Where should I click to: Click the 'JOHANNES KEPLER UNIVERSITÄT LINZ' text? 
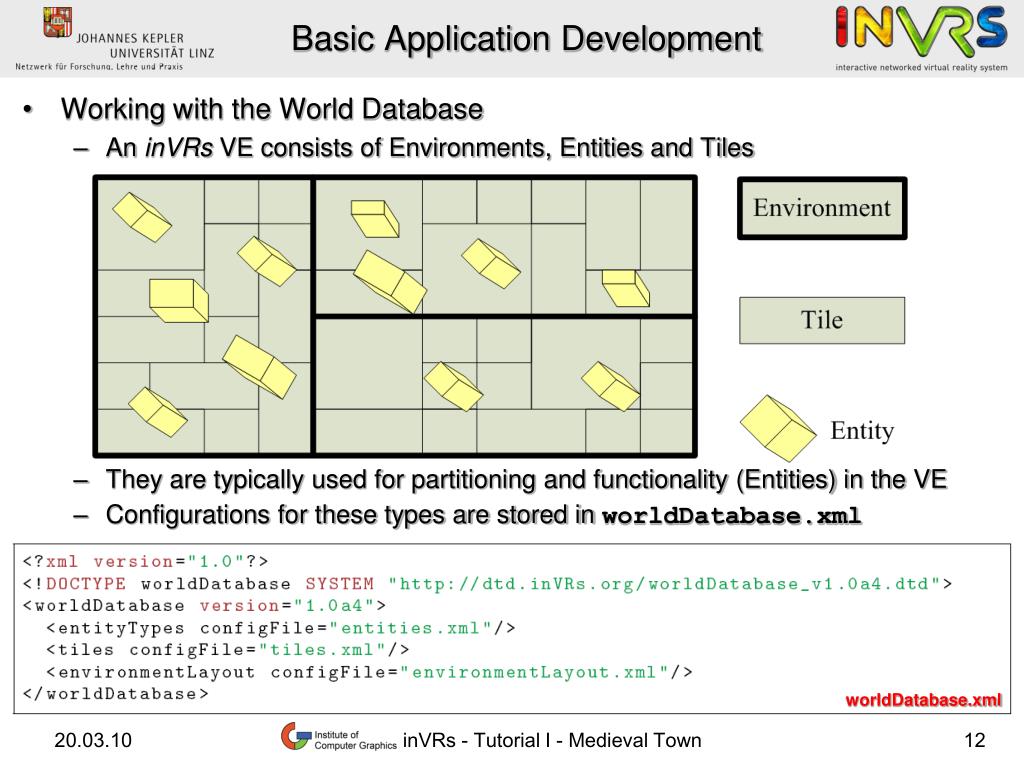pyautogui.click(x=145, y=46)
